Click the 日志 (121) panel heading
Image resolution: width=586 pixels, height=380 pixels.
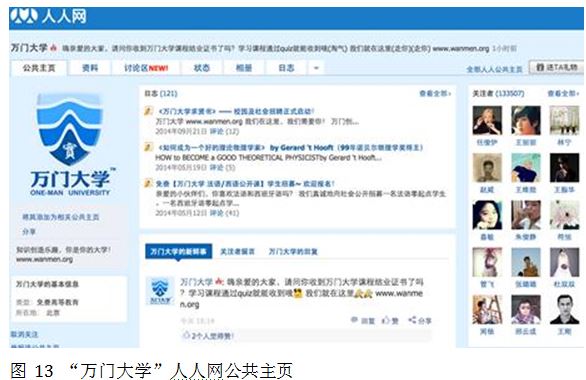(161, 93)
